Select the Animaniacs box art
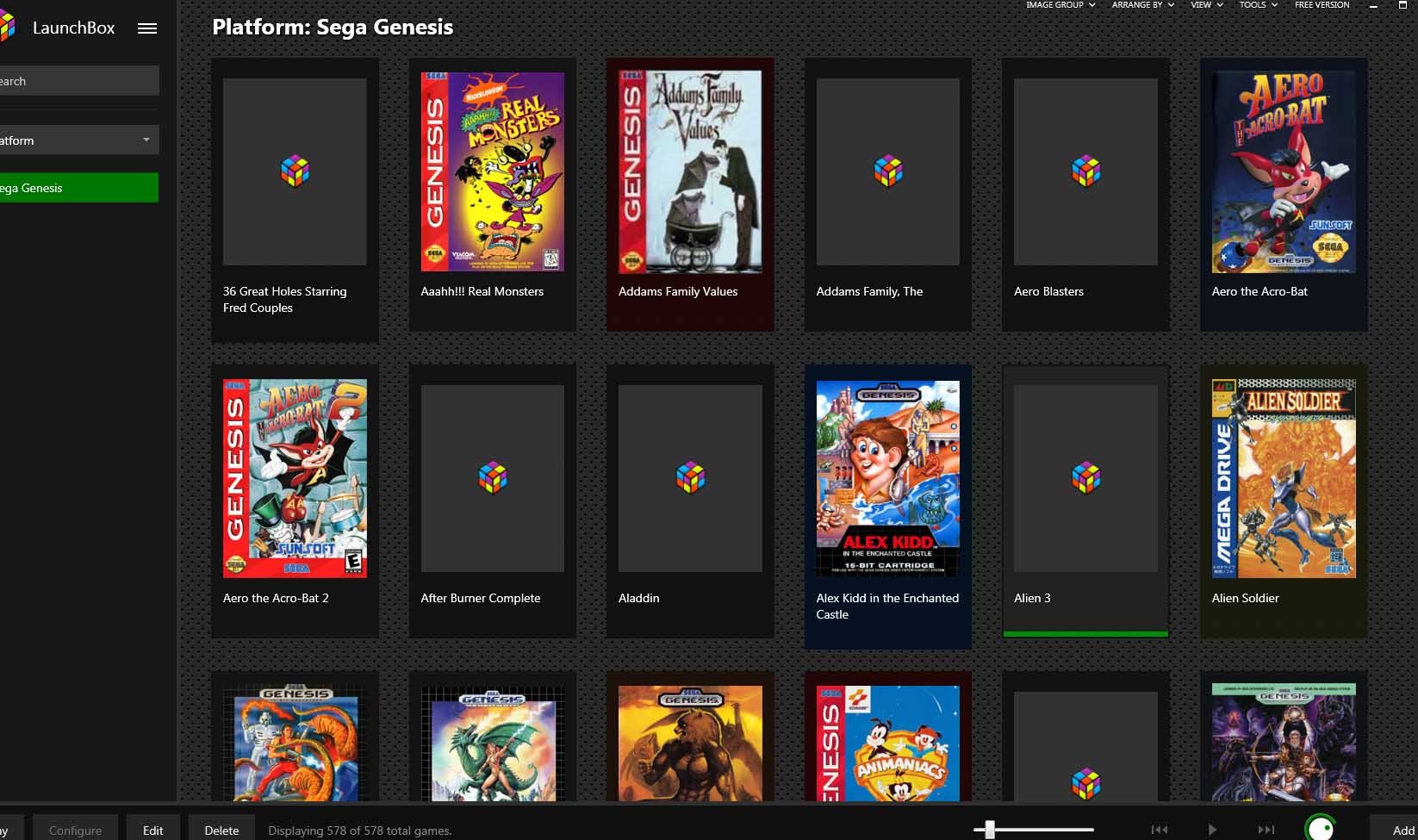 tap(888, 744)
